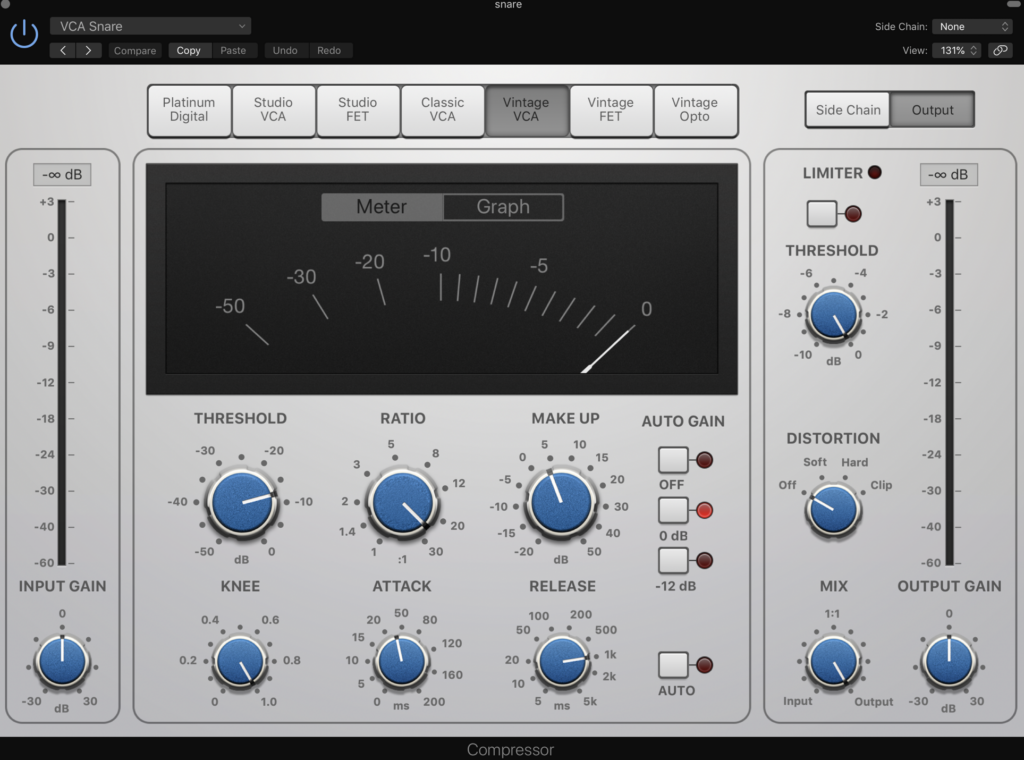Show the Meter display view

(382, 207)
